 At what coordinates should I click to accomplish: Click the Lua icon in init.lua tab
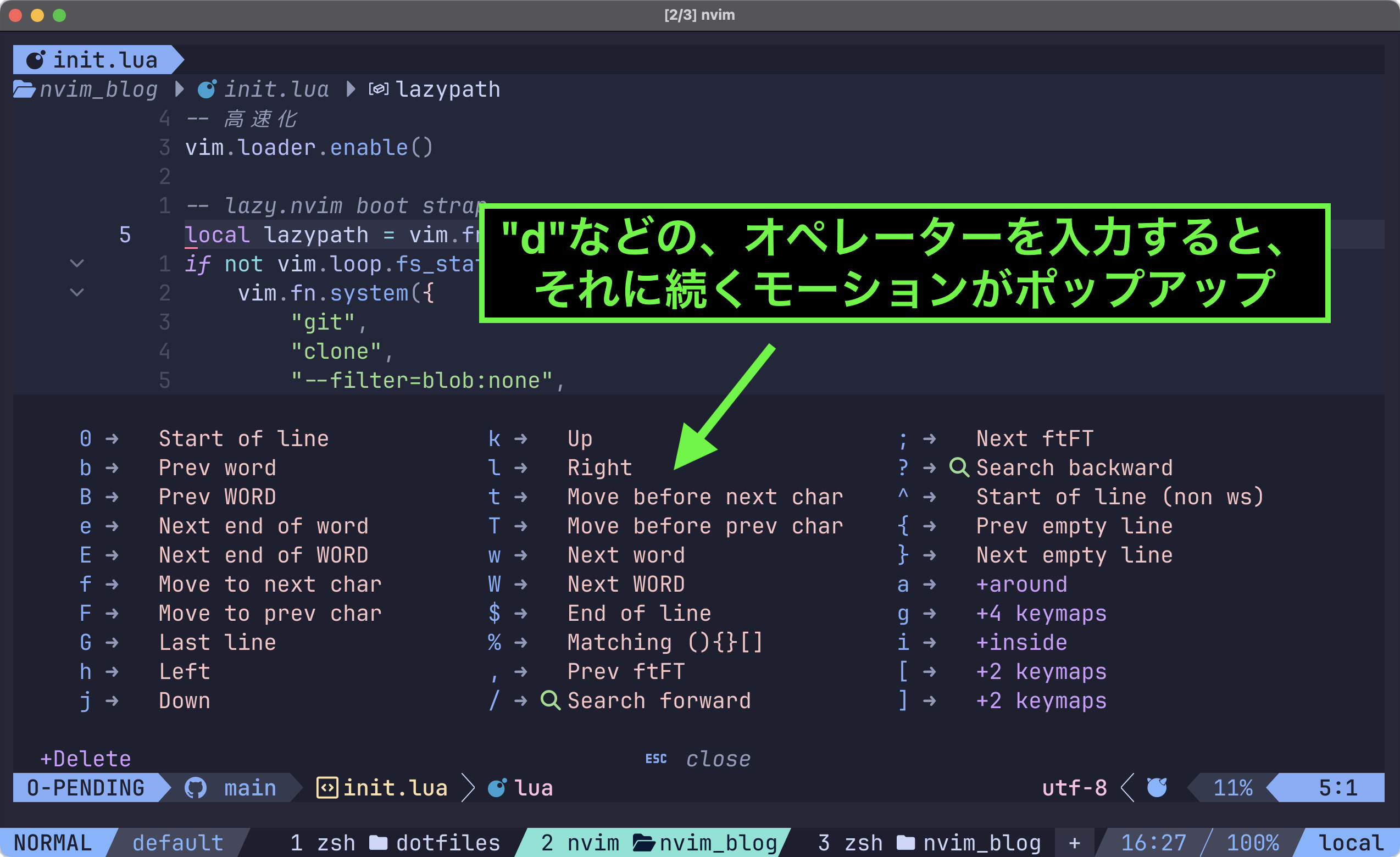36,60
